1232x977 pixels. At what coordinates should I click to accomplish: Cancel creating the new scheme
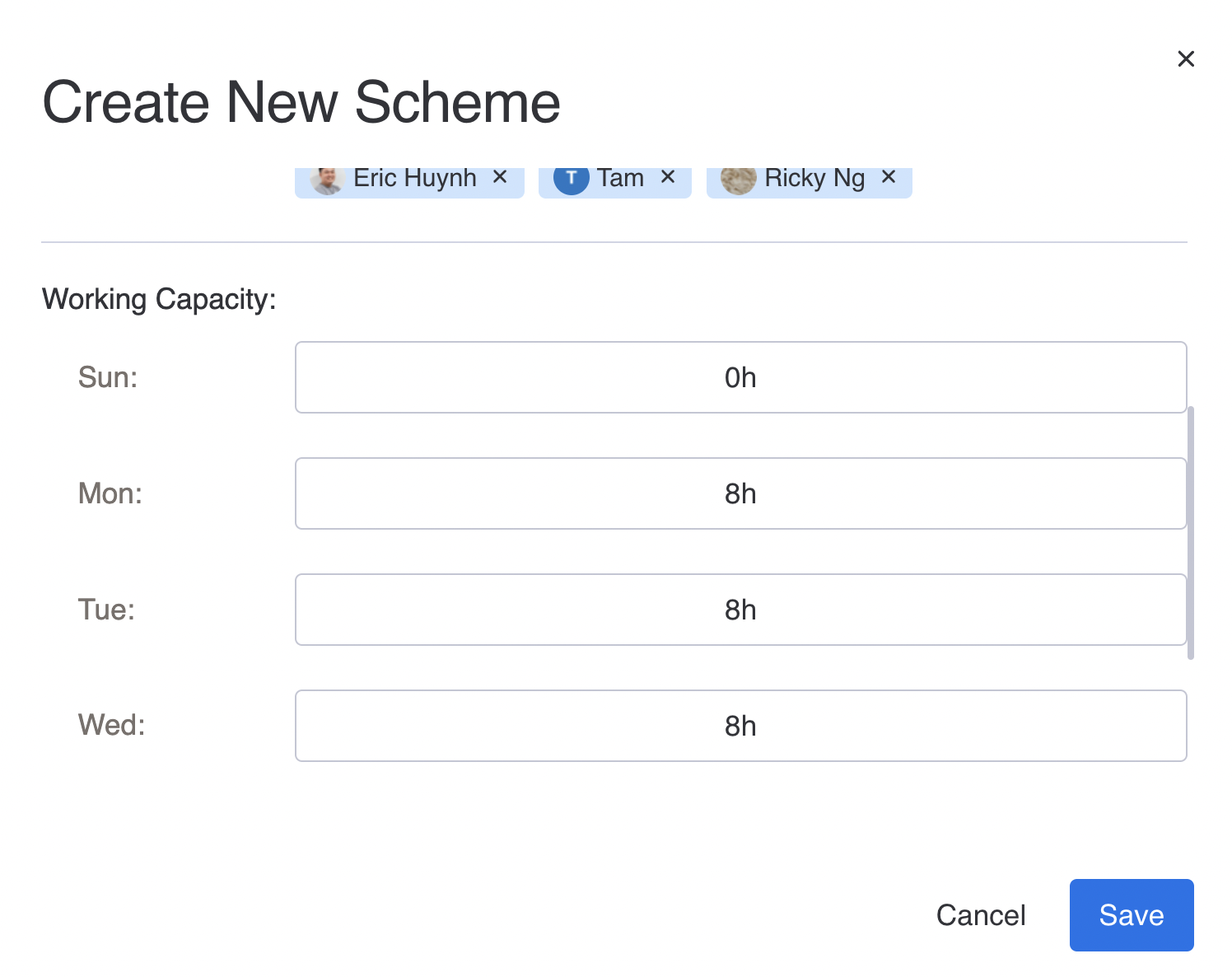(x=980, y=915)
